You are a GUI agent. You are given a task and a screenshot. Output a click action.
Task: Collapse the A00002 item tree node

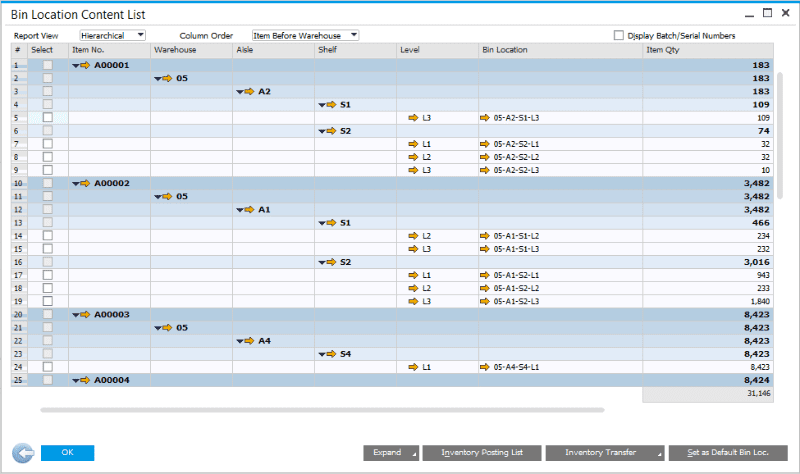coord(76,183)
